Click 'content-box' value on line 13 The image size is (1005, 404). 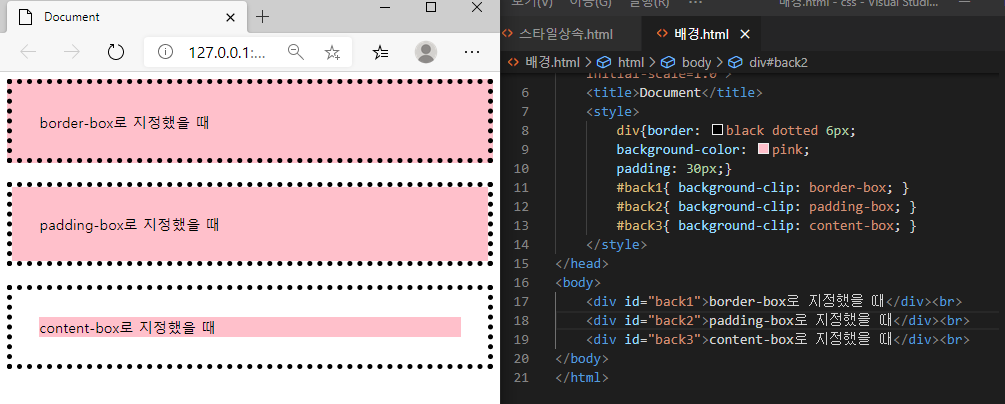pyautogui.click(x=851, y=226)
